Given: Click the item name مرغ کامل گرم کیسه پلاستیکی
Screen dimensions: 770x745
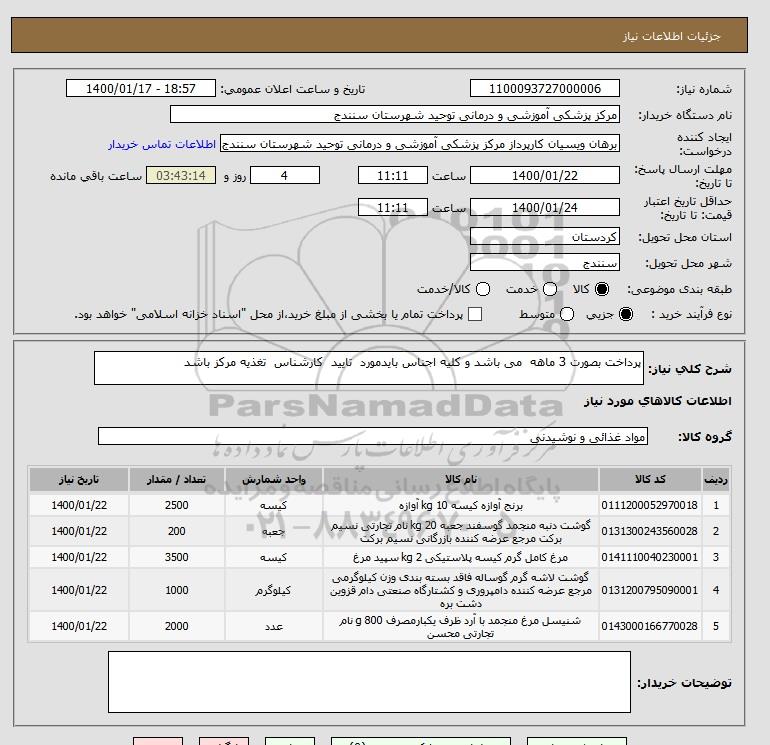Looking at the screenshot, I should [461, 557].
